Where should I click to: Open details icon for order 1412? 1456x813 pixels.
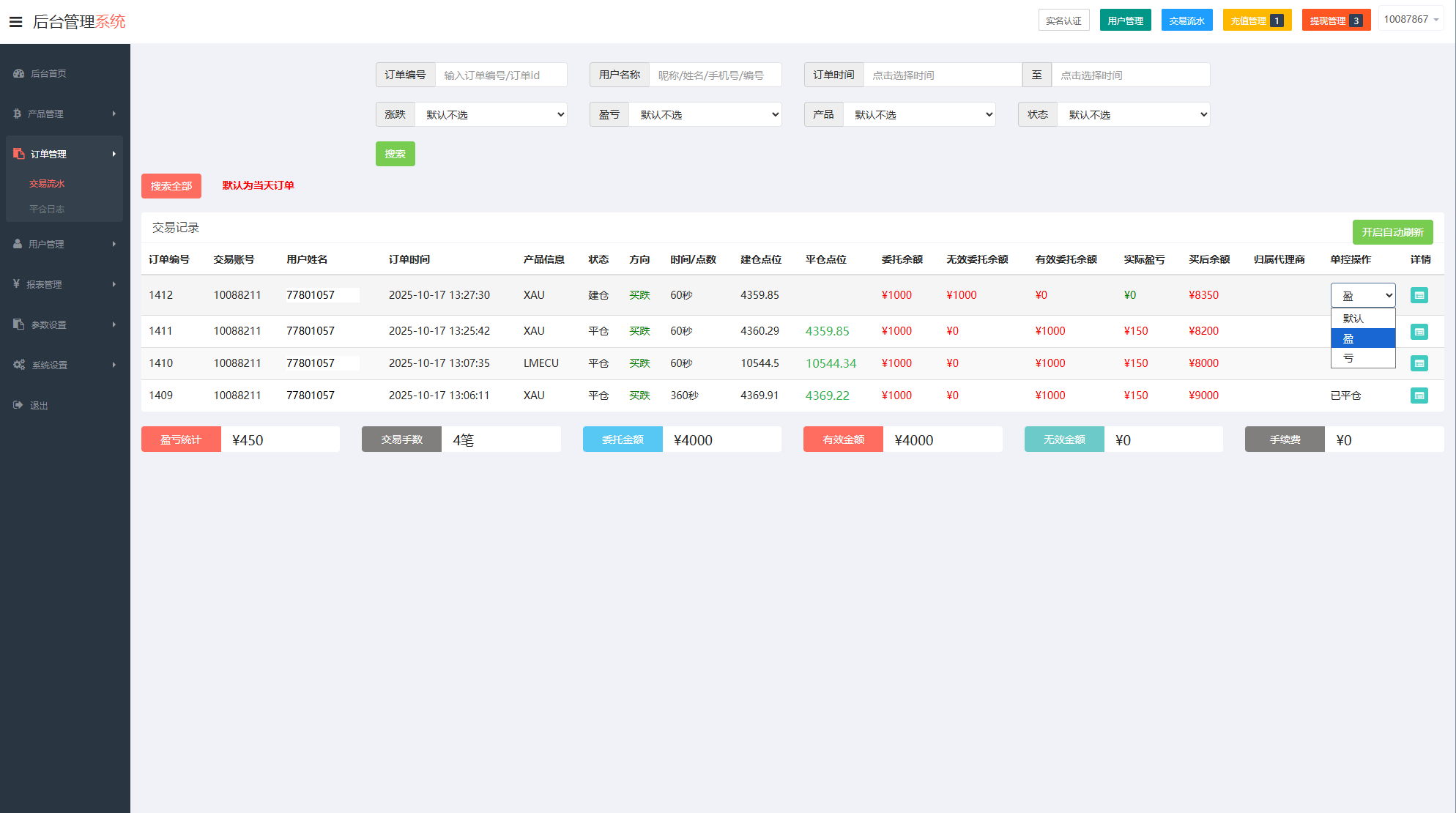pos(1419,295)
